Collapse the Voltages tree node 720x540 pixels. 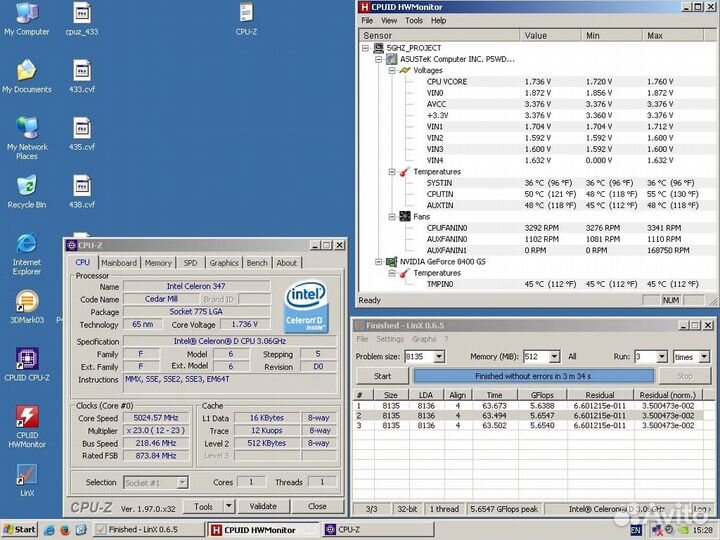pos(391,70)
